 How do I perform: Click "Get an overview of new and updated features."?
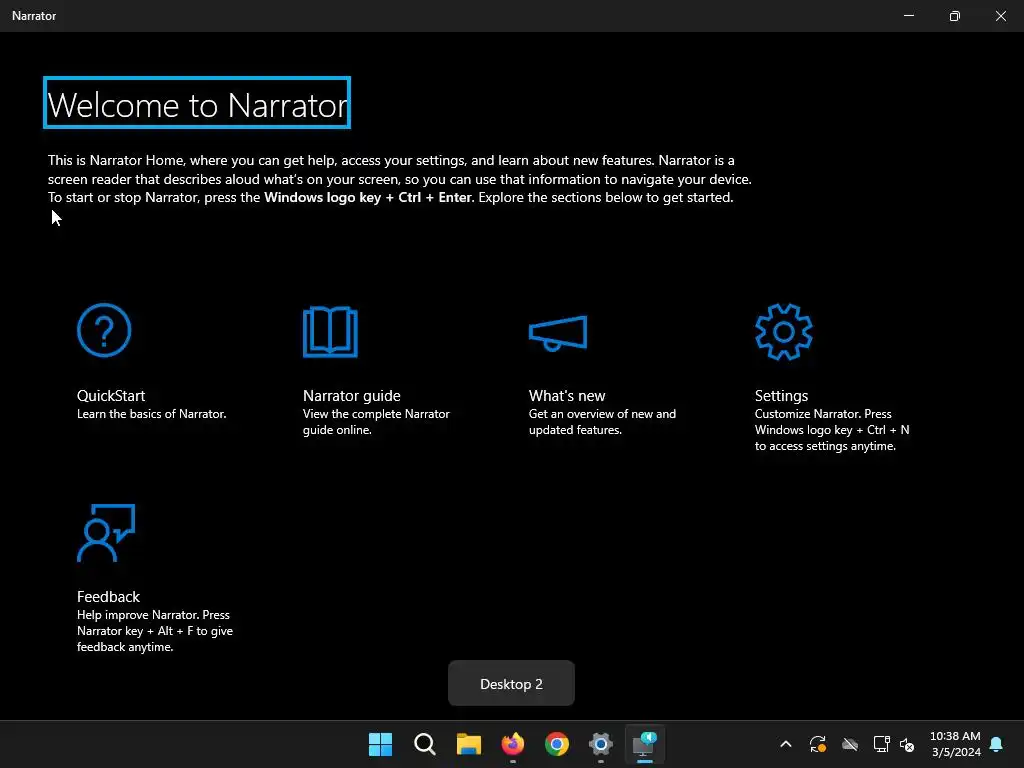click(602, 422)
